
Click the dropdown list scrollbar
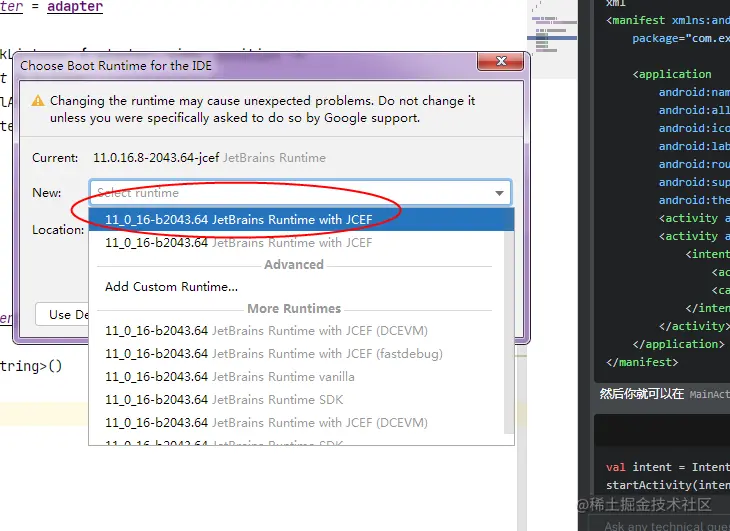click(x=509, y=332)
